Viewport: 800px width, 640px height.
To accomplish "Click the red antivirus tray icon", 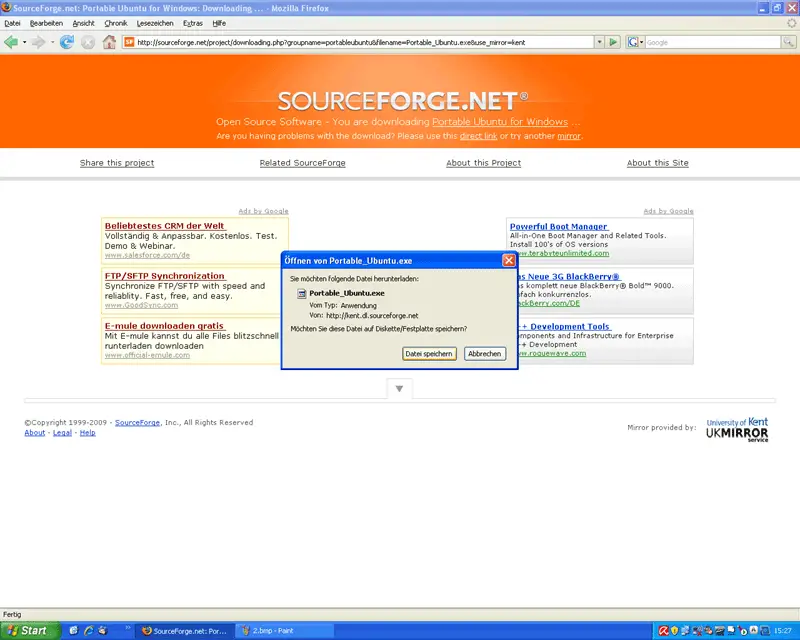I will tap(663, 631).
